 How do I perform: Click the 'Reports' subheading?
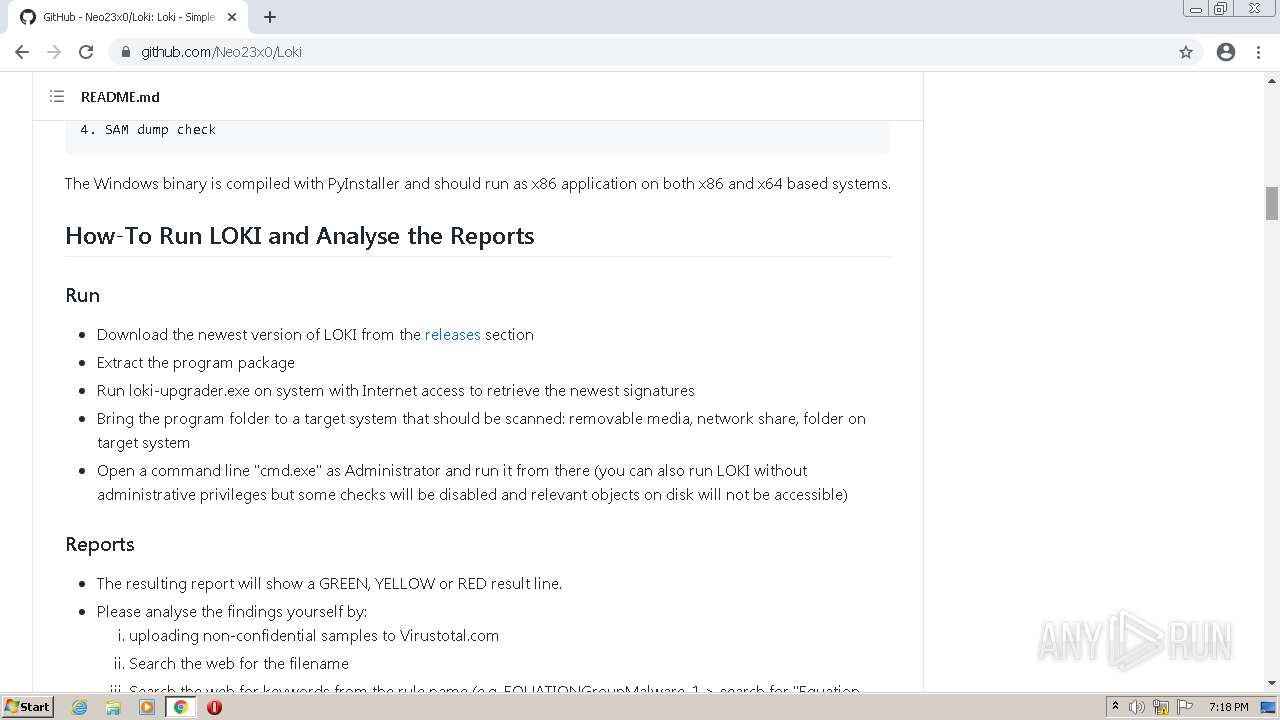pos(99,544)
